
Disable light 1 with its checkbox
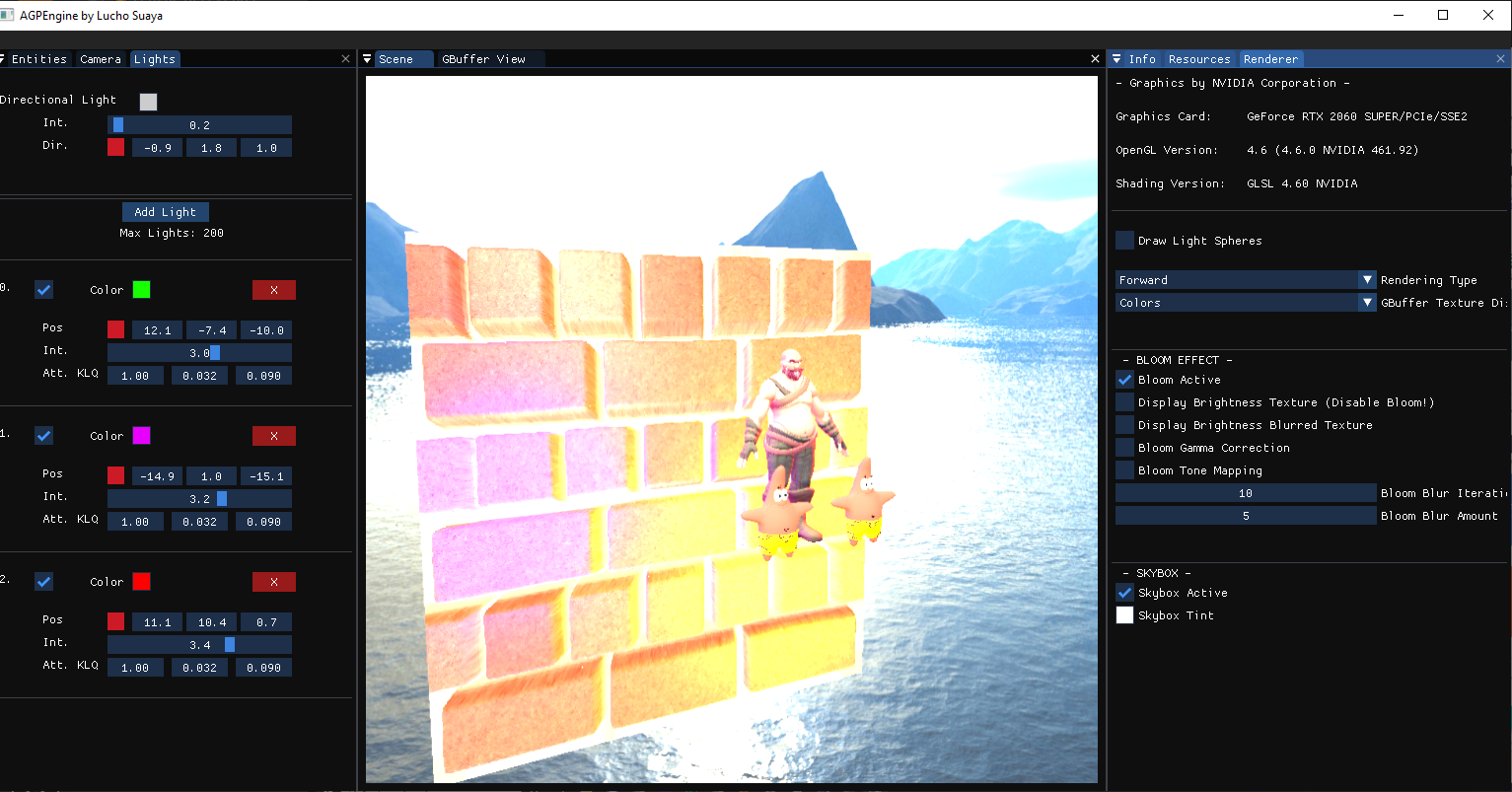(x=43, y=436)
